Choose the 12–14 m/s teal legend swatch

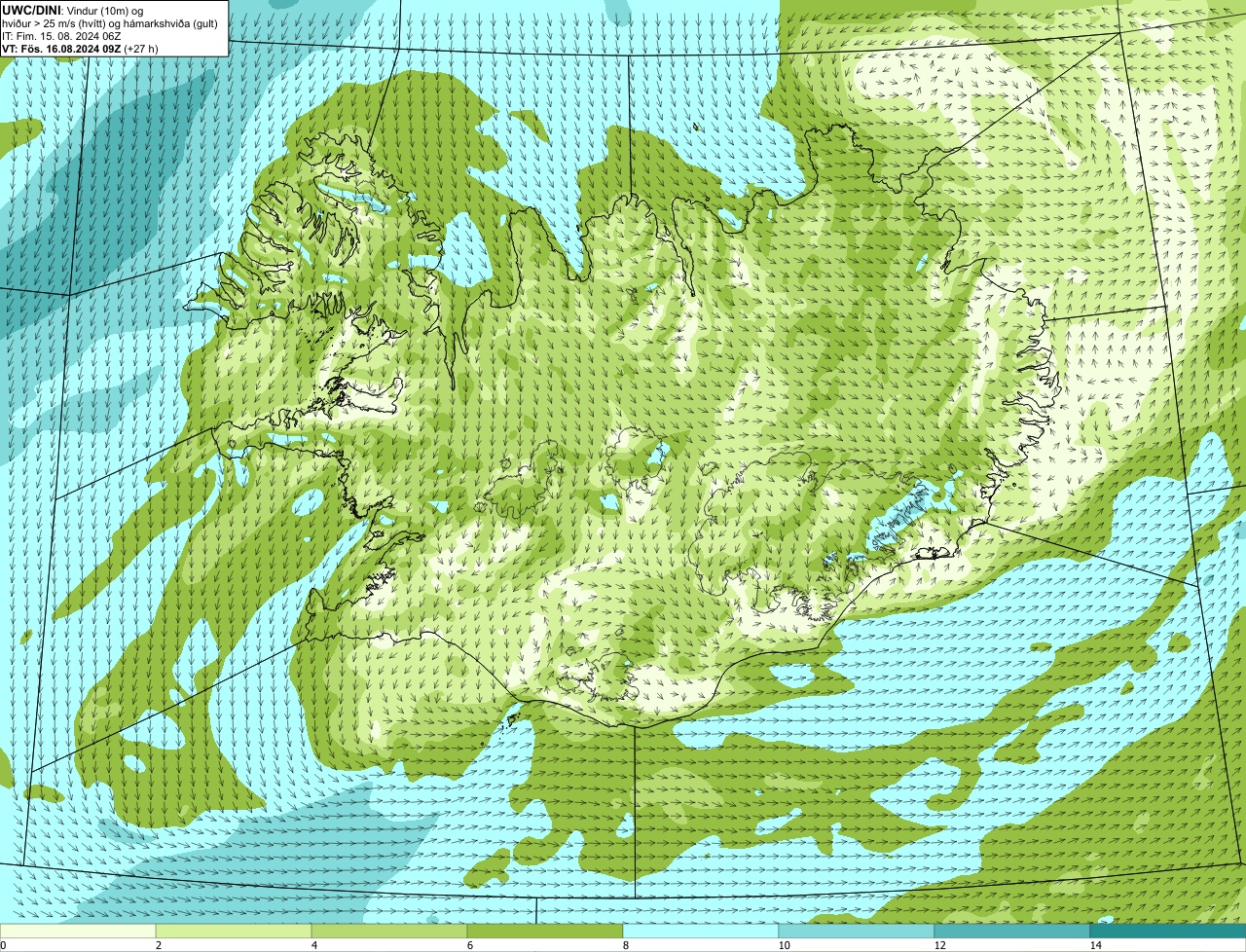pos(1012,931)
